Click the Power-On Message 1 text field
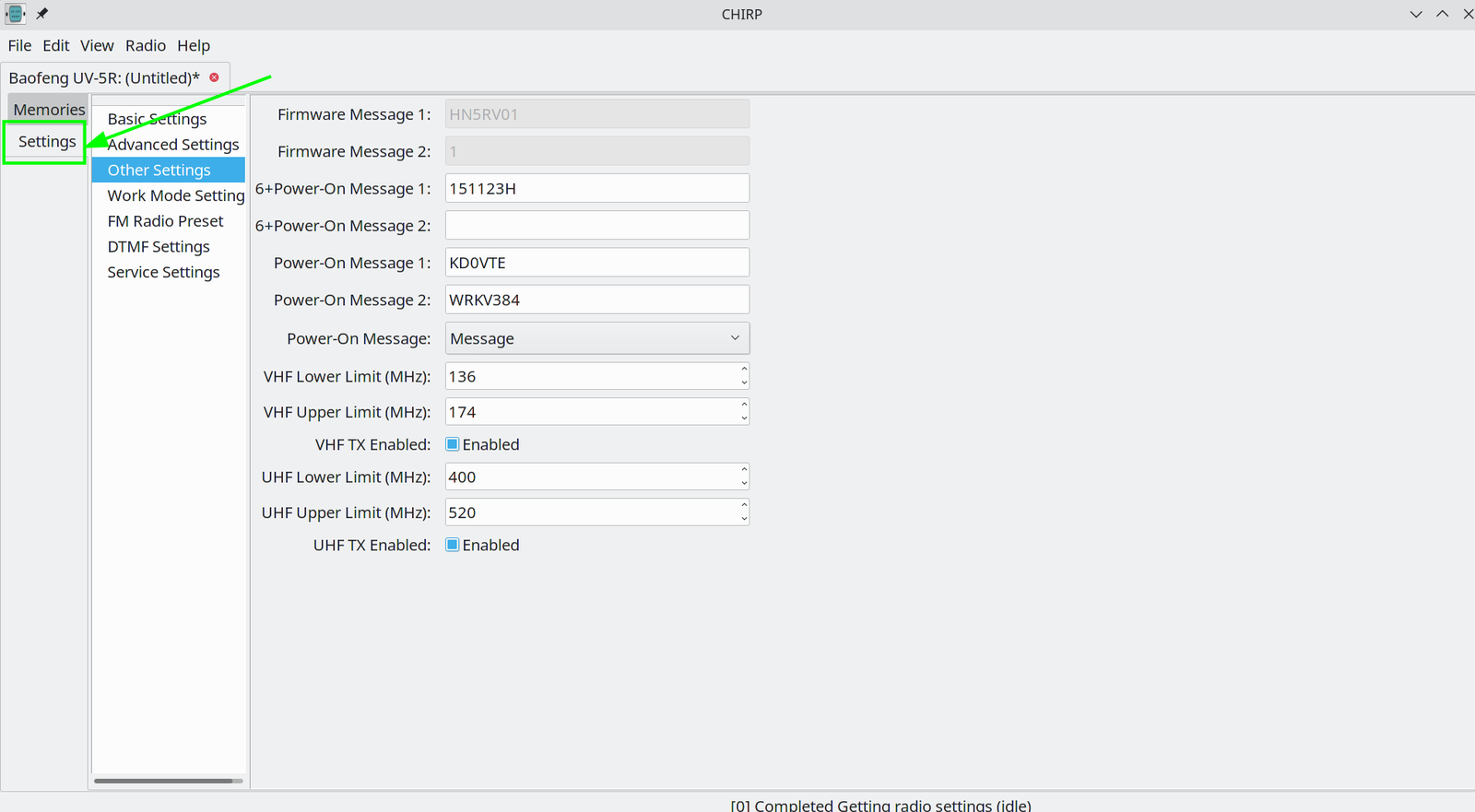This screenshot has height=812, width=1475. pyautogui.click(x=596, y=263)
